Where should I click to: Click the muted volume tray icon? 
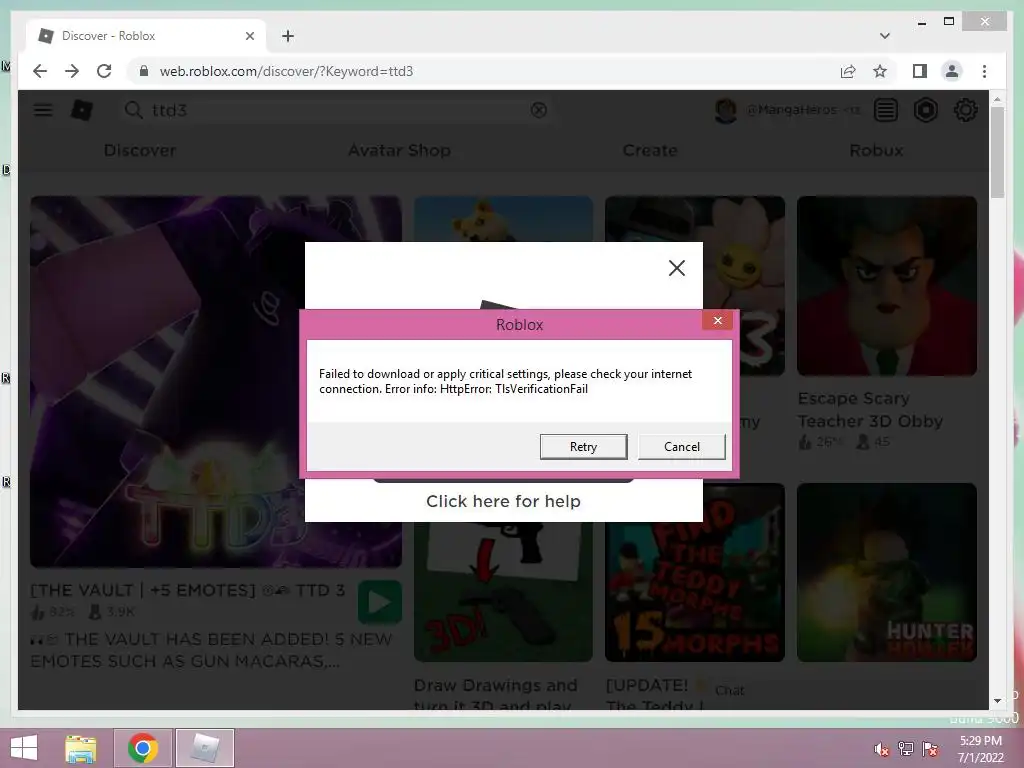(881, 749)
